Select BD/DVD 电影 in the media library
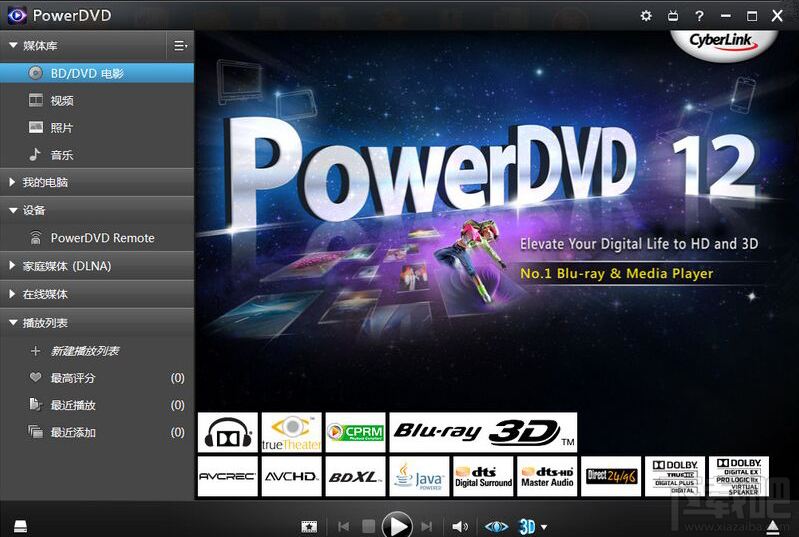Screen dimensions: 799x537 97,73
